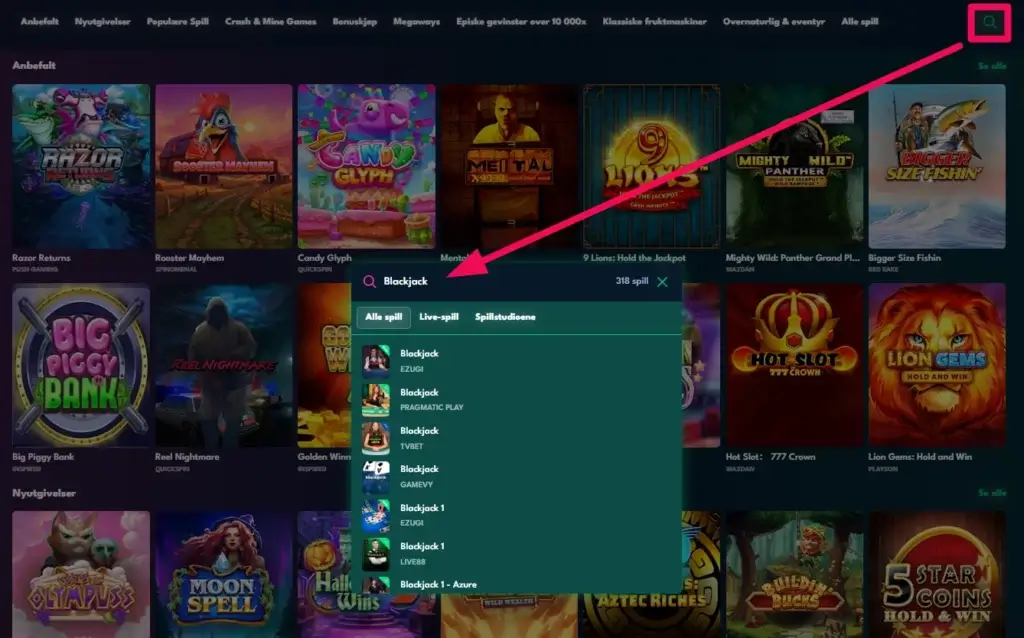This screenshot has width=1024, height=638.
Task: Go to Megaways category in top navigation
Action: click(416, 21)
